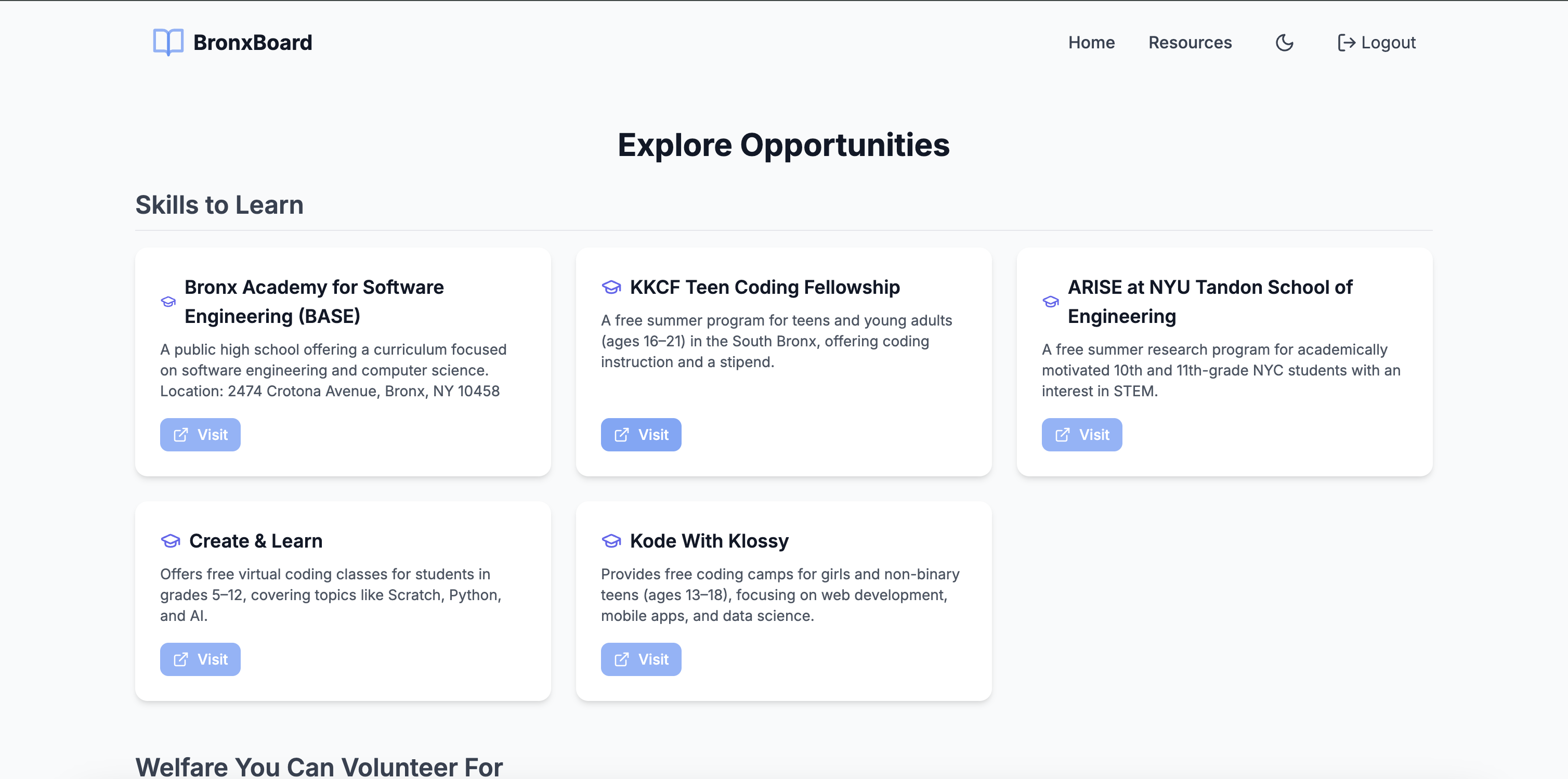The height and width of the screenshot is (779, 1568).
Task: Click the Logout text link
Action: (x=1388, y=43)
